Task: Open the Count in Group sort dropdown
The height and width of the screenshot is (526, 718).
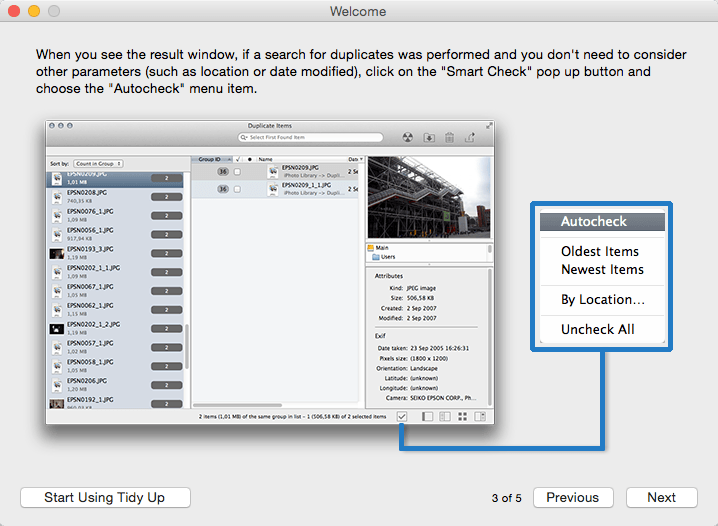Action: [98, 163]
